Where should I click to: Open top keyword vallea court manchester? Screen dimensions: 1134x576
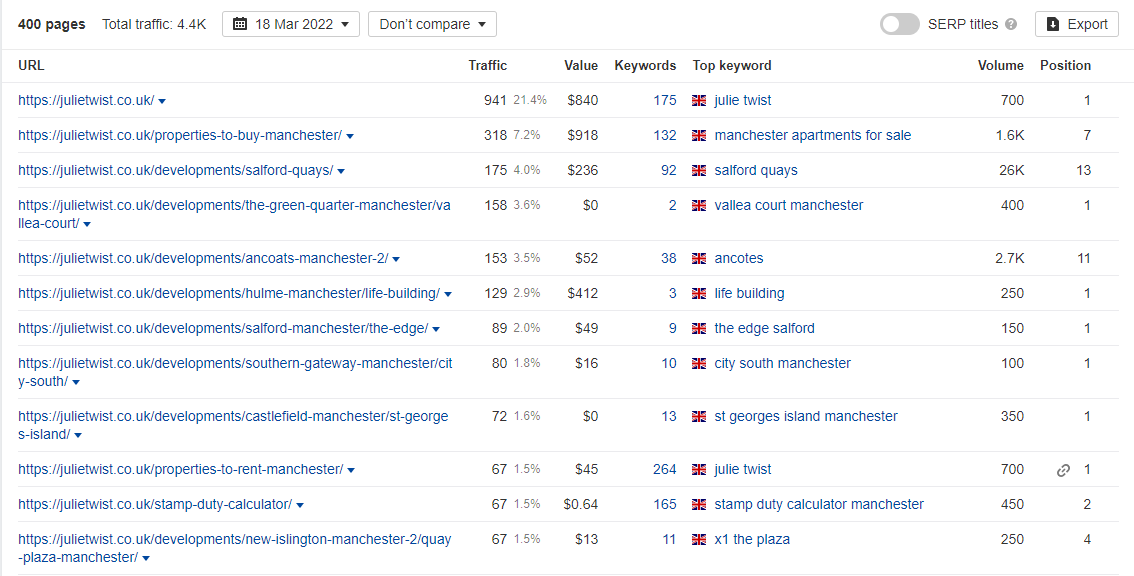pos(789,206)
